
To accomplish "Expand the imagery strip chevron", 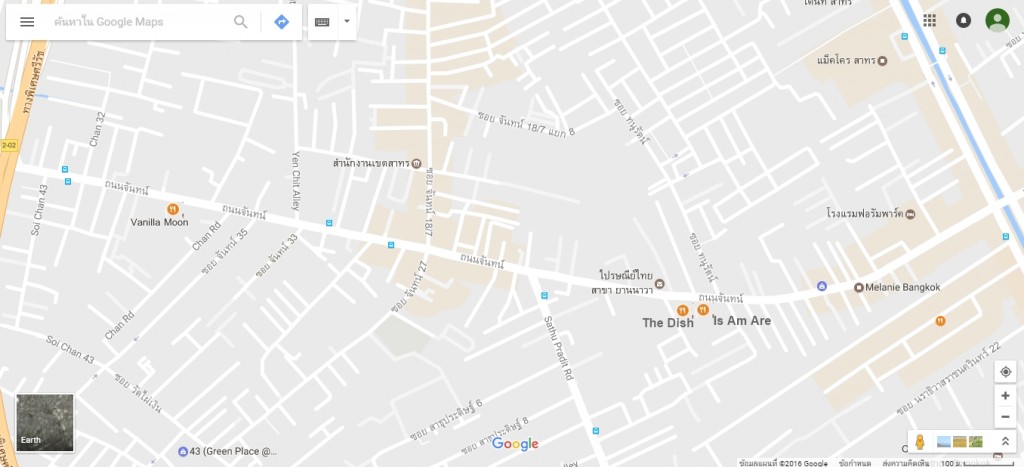I will (1005, 442).
